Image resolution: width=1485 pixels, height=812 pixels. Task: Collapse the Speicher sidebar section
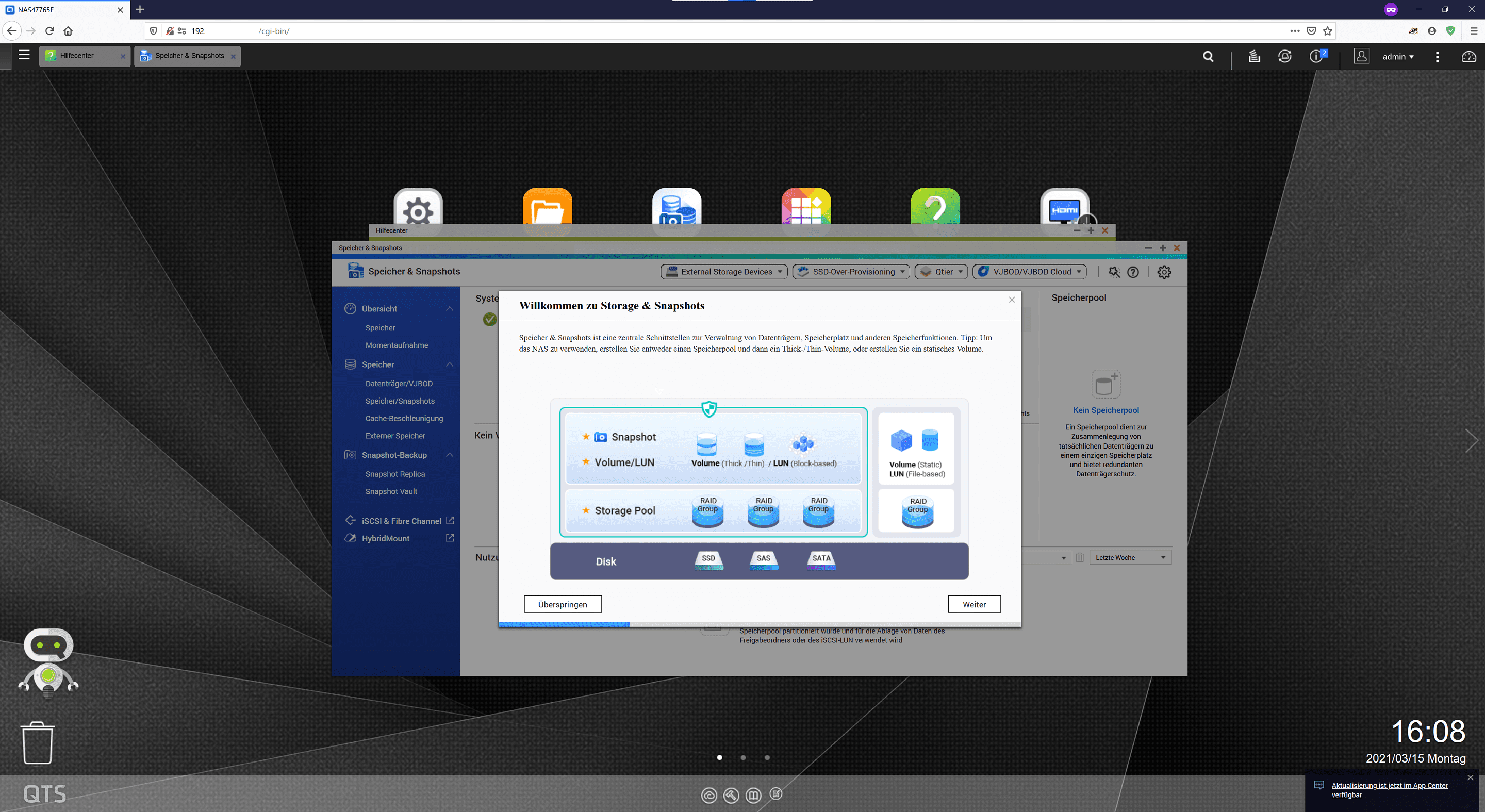coord(450,364)
